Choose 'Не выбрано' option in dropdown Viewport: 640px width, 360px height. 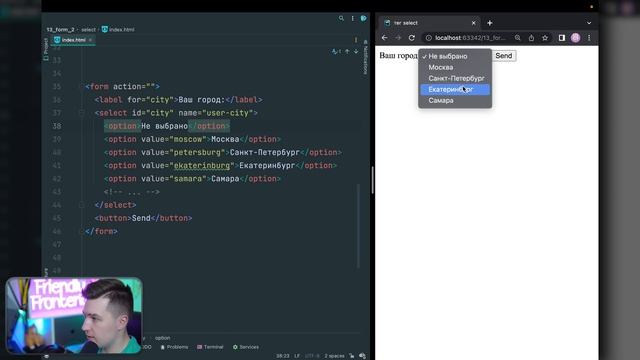click(455, 56)
